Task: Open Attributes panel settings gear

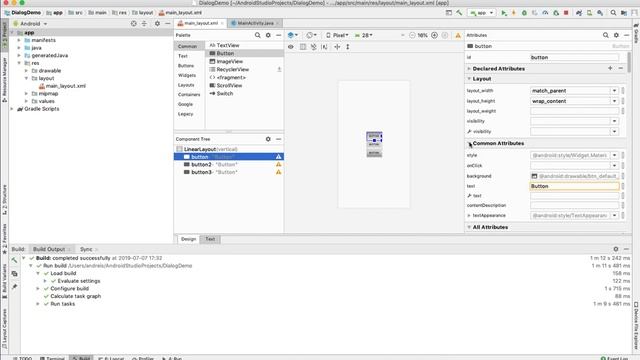Action: click(616, 36)
